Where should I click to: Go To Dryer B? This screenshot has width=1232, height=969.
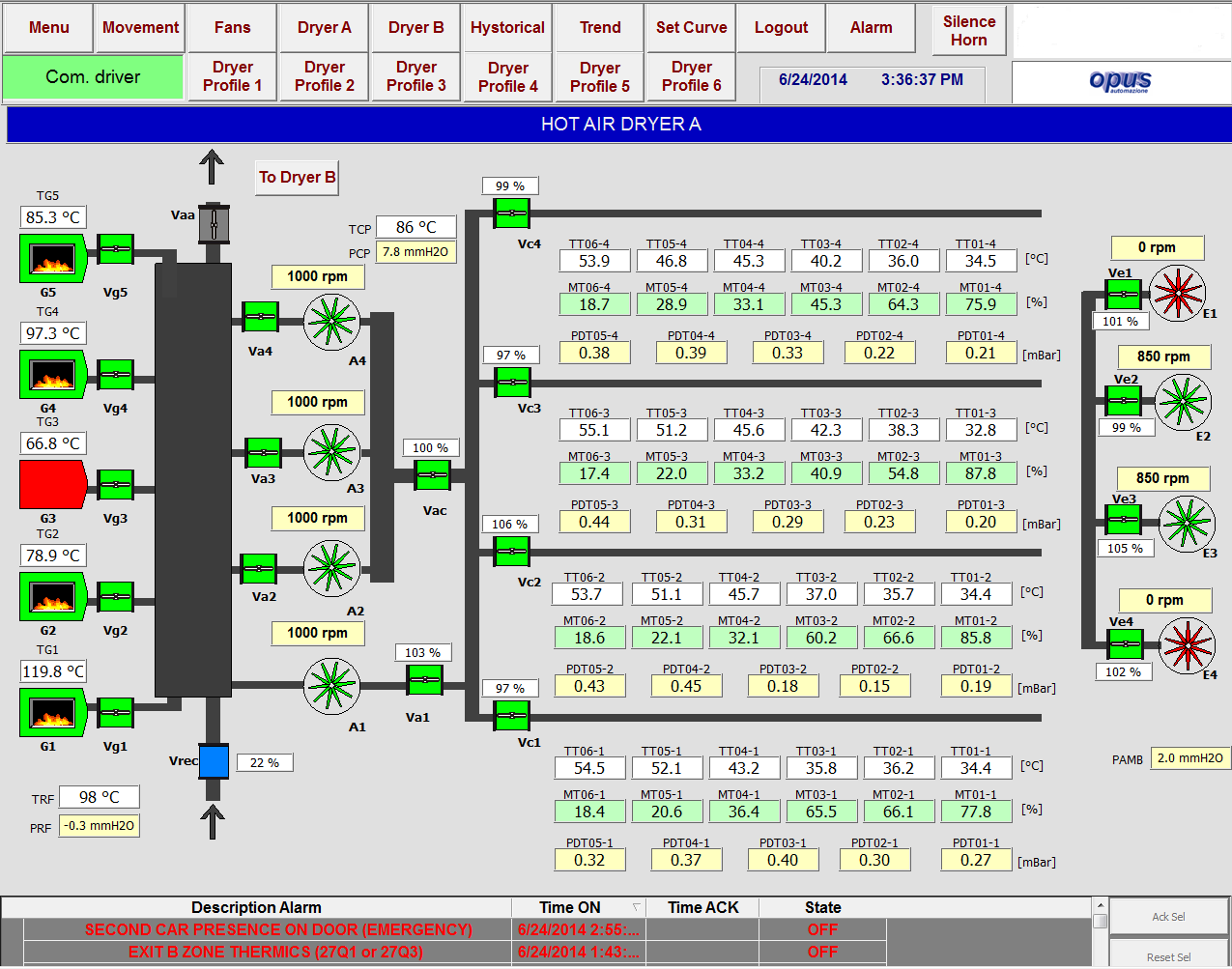click(298, 178)
